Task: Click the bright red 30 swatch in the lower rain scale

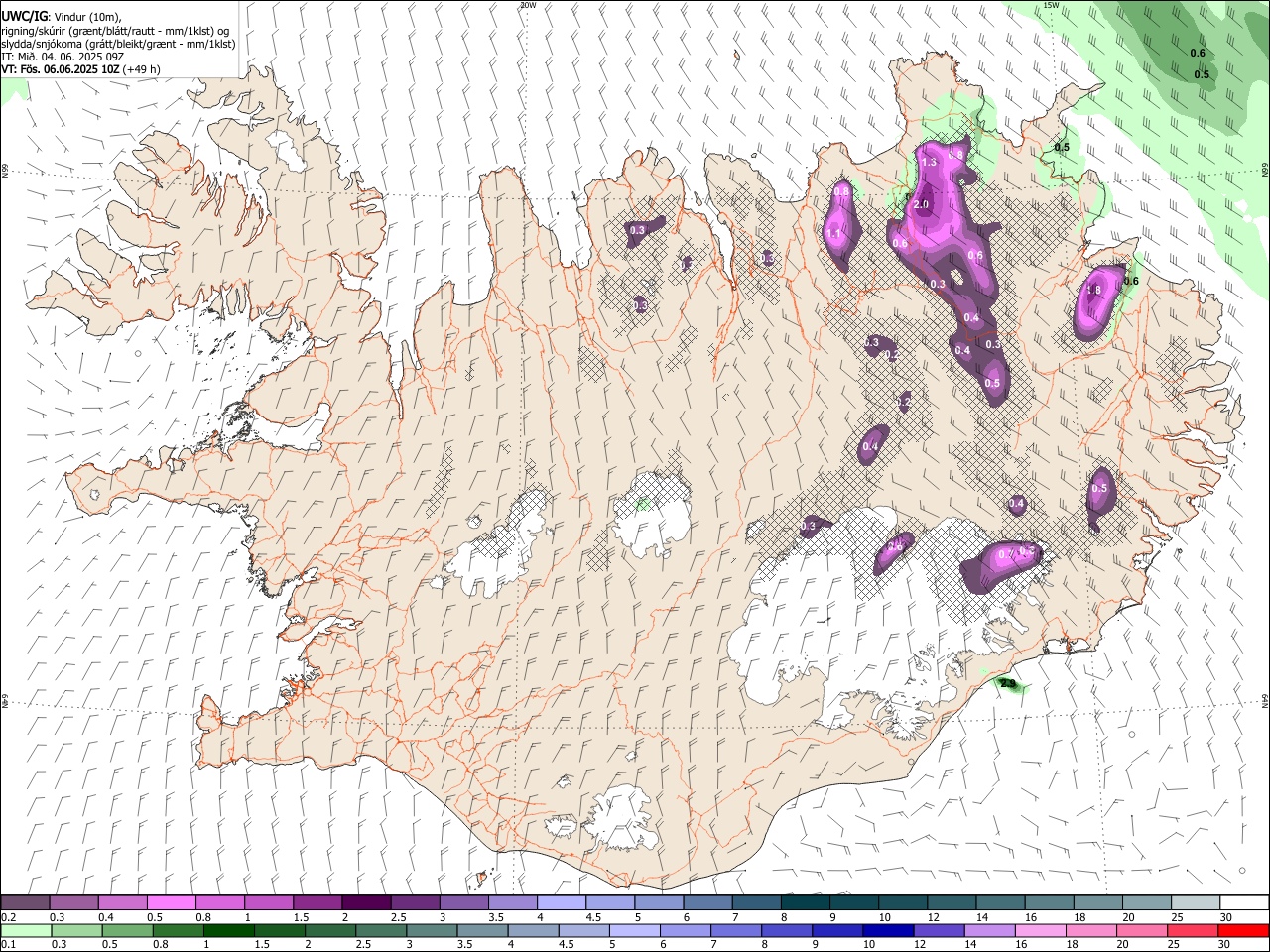Action: tap(1243, 930)
